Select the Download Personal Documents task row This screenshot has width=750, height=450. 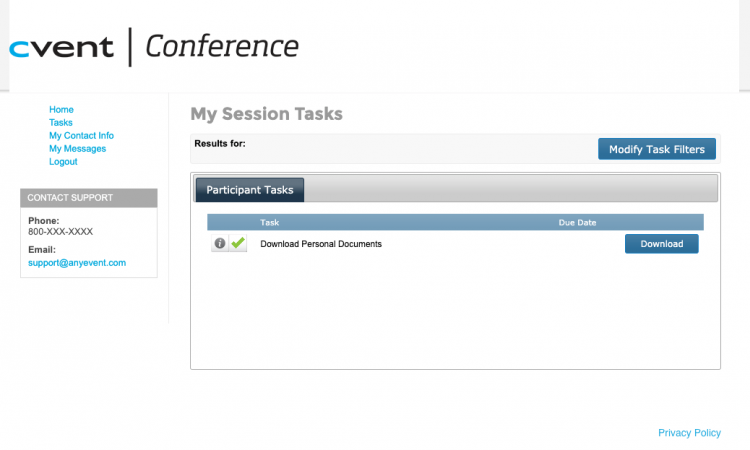tap(321, 244)
